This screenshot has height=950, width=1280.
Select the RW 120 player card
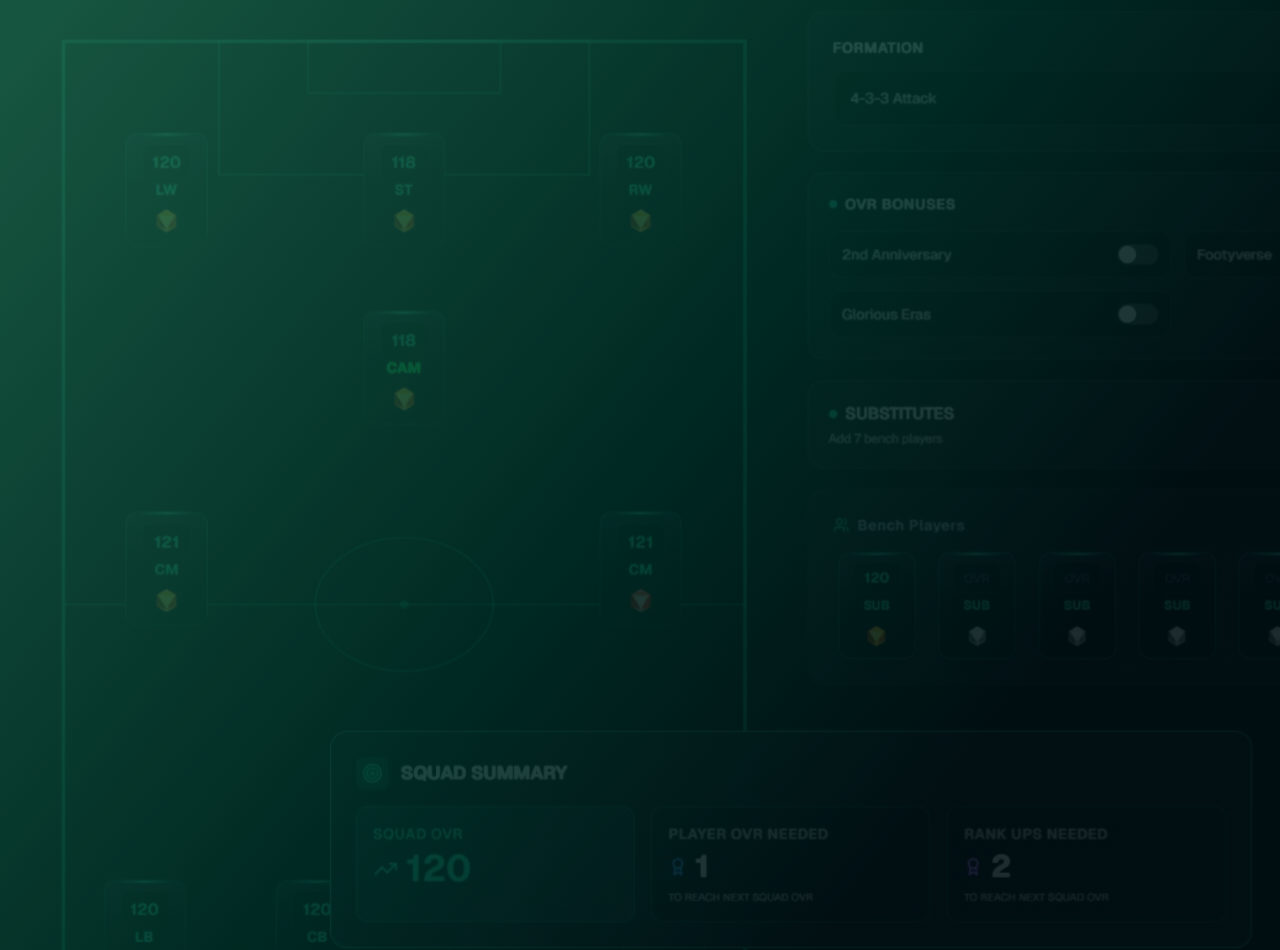[x=640, y=190]
